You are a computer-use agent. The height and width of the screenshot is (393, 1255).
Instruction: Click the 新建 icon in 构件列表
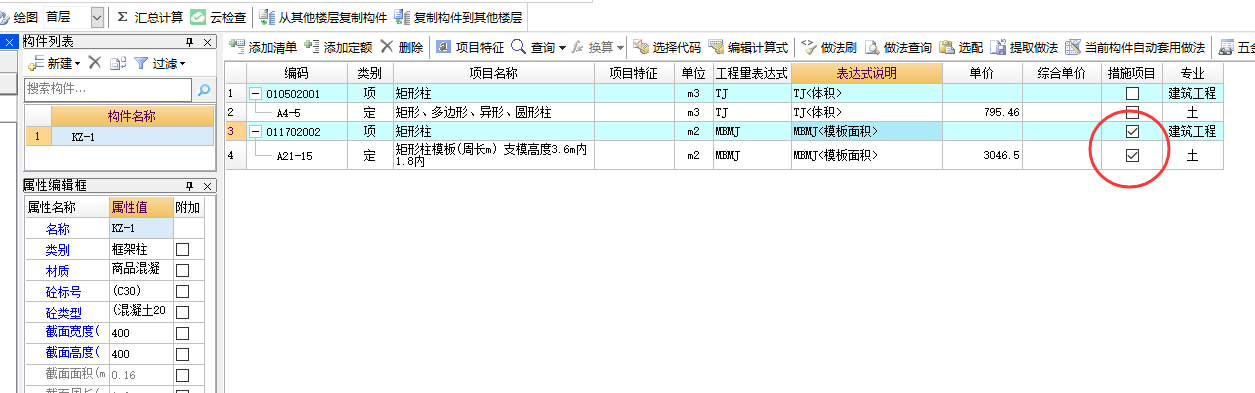point(36,63)
